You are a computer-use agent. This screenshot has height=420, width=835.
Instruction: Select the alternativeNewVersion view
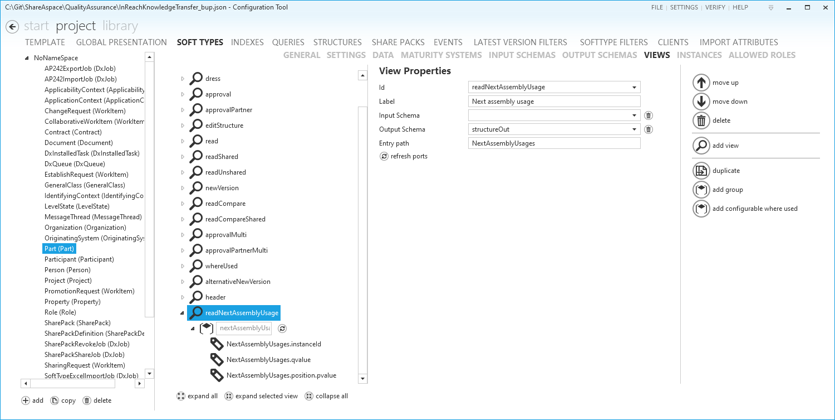tap(238, 282)
